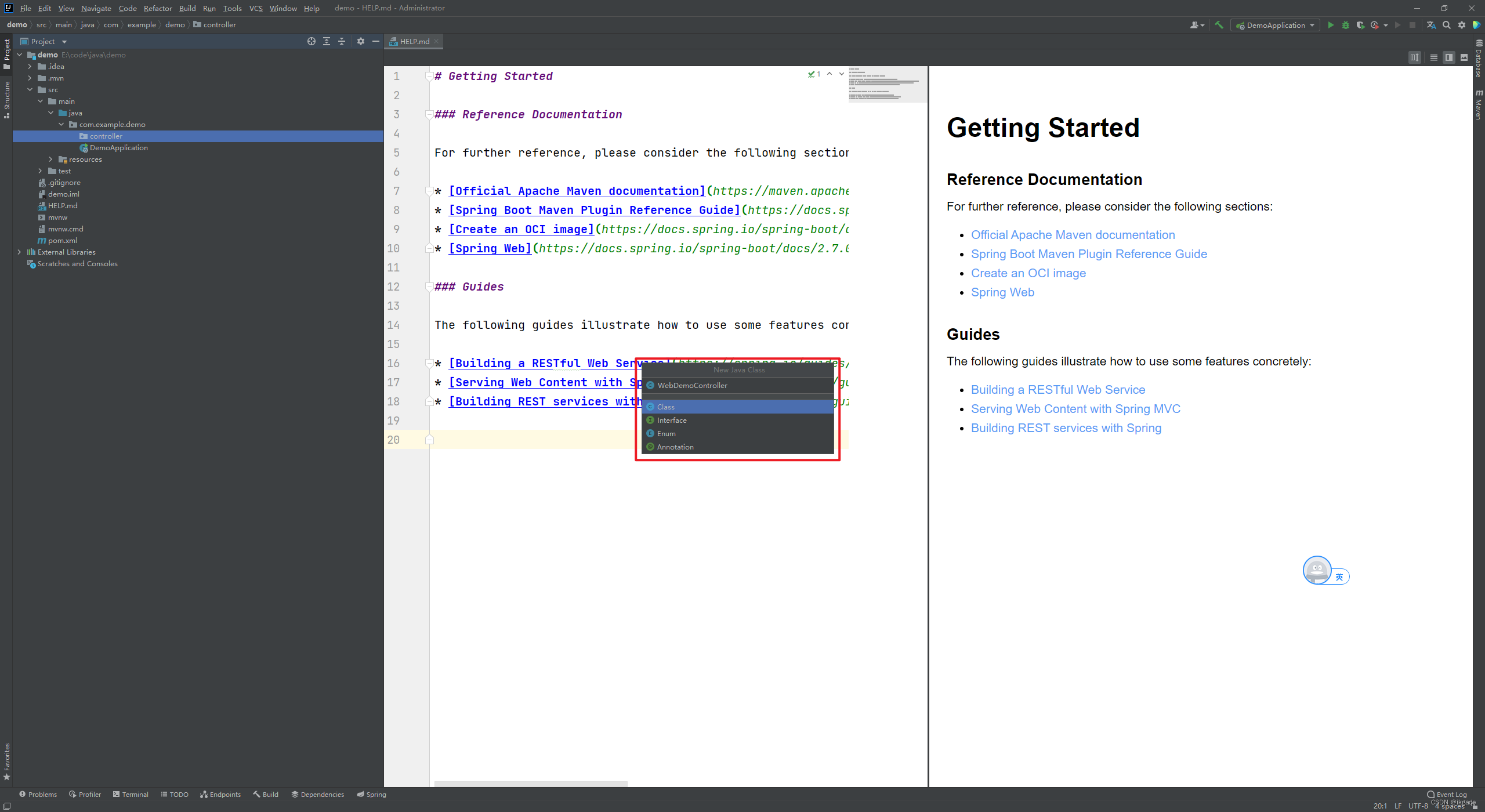Viewport: 1485px width, 812px height.
Task: Expand External Libraries node
Action: pyautogui.click(x=19, y=252)
